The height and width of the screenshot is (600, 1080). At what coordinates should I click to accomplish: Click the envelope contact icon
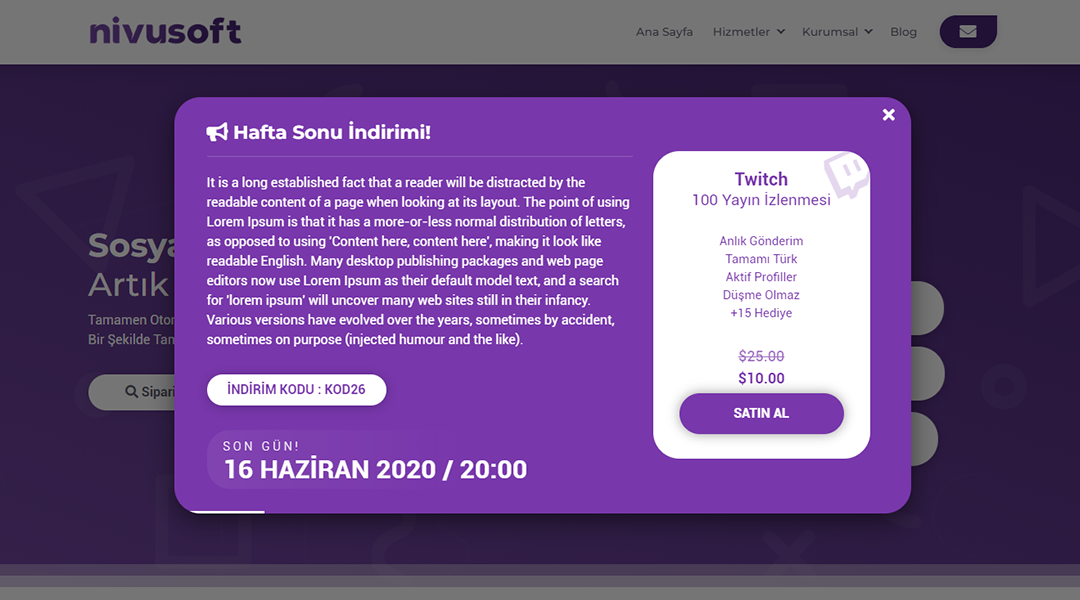[x=967, y=32]
